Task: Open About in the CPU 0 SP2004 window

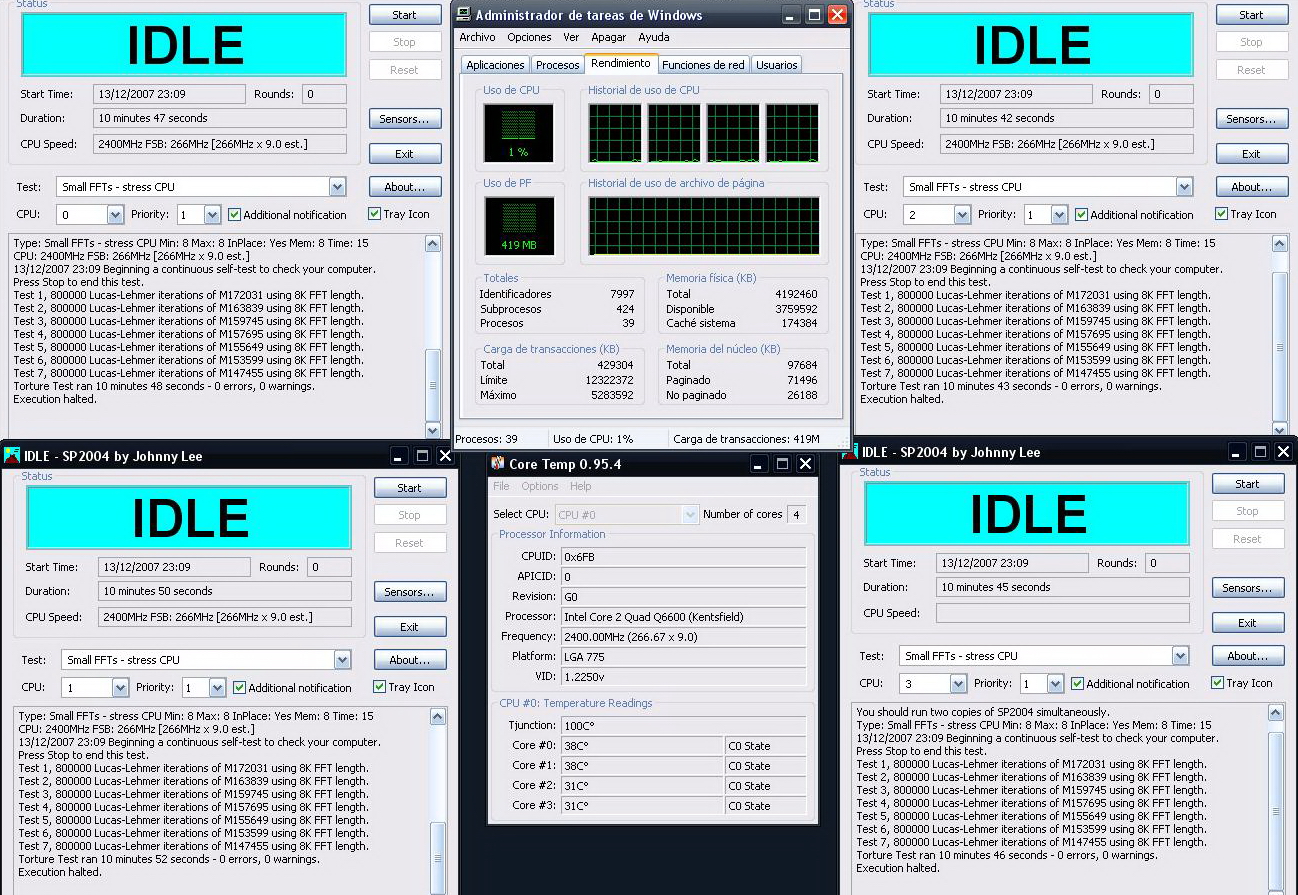Action: (405, 187)
